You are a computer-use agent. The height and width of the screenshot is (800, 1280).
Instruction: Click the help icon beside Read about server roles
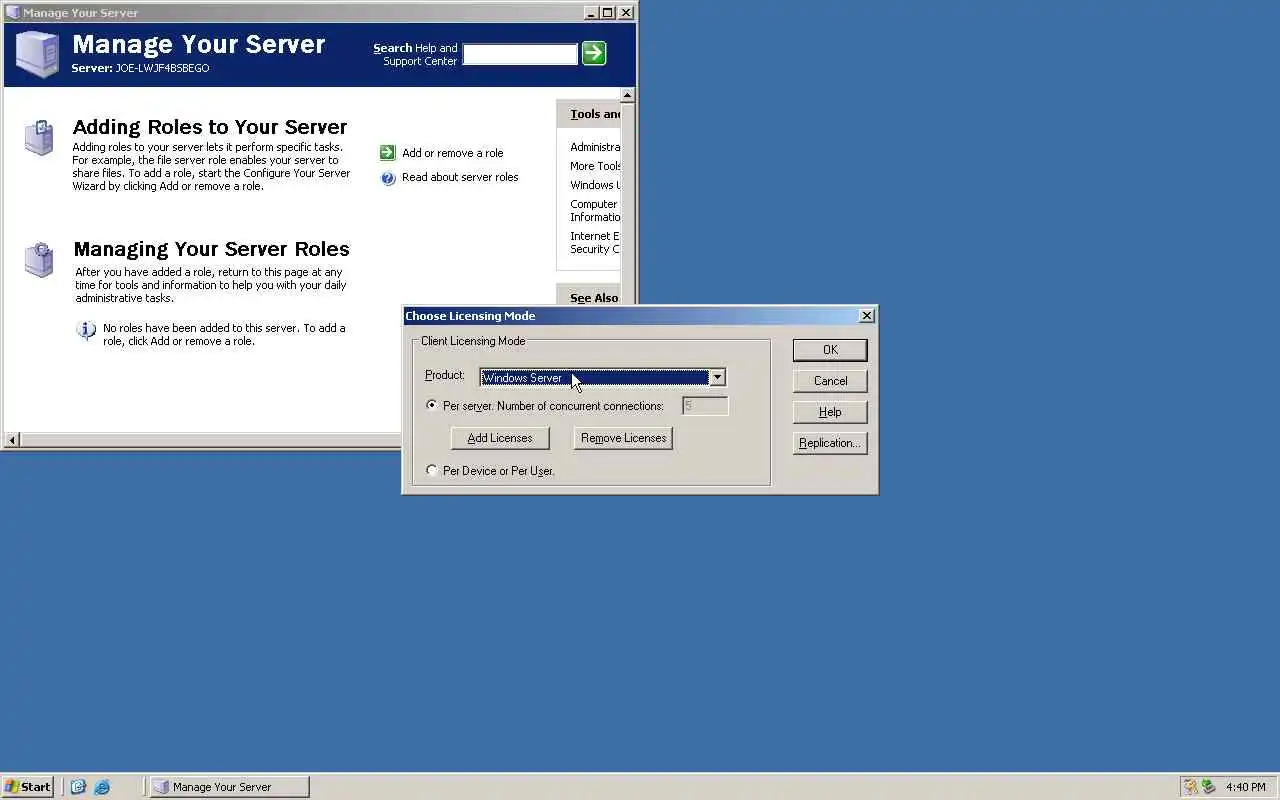pyautogui.click(x=388, y=178)
